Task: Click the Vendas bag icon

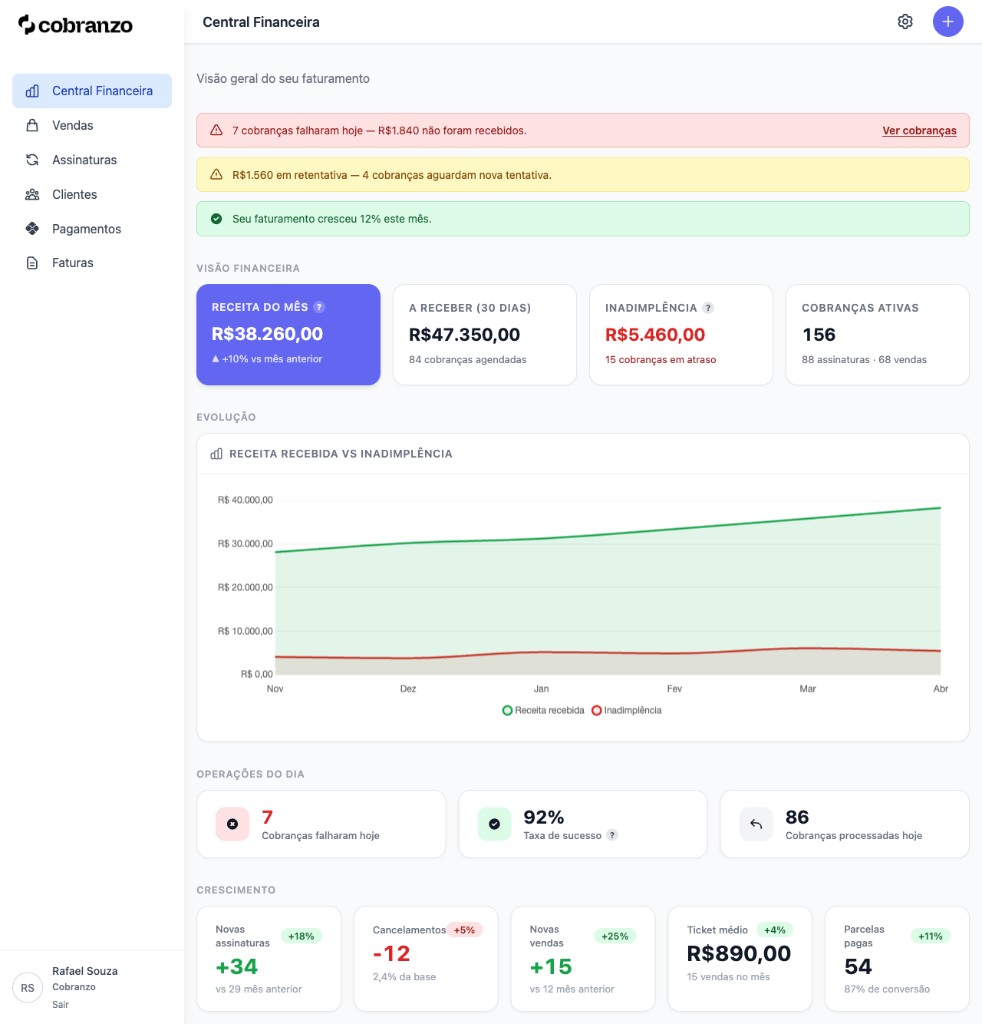Action: (x=32, y=125)
